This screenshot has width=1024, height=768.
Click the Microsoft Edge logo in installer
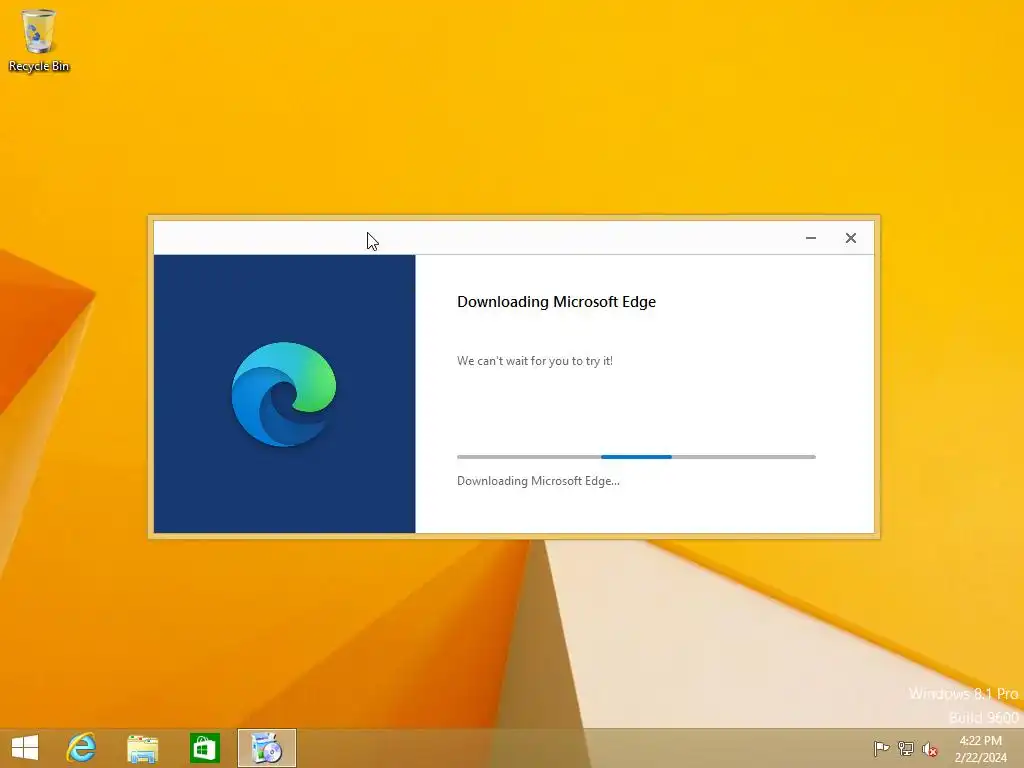[284, 394]
